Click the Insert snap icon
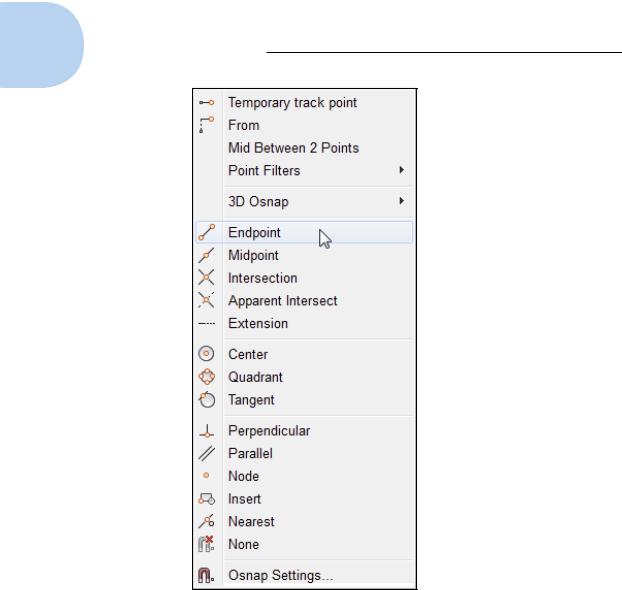This screenshot has width=622, height=590. [207, 499]
